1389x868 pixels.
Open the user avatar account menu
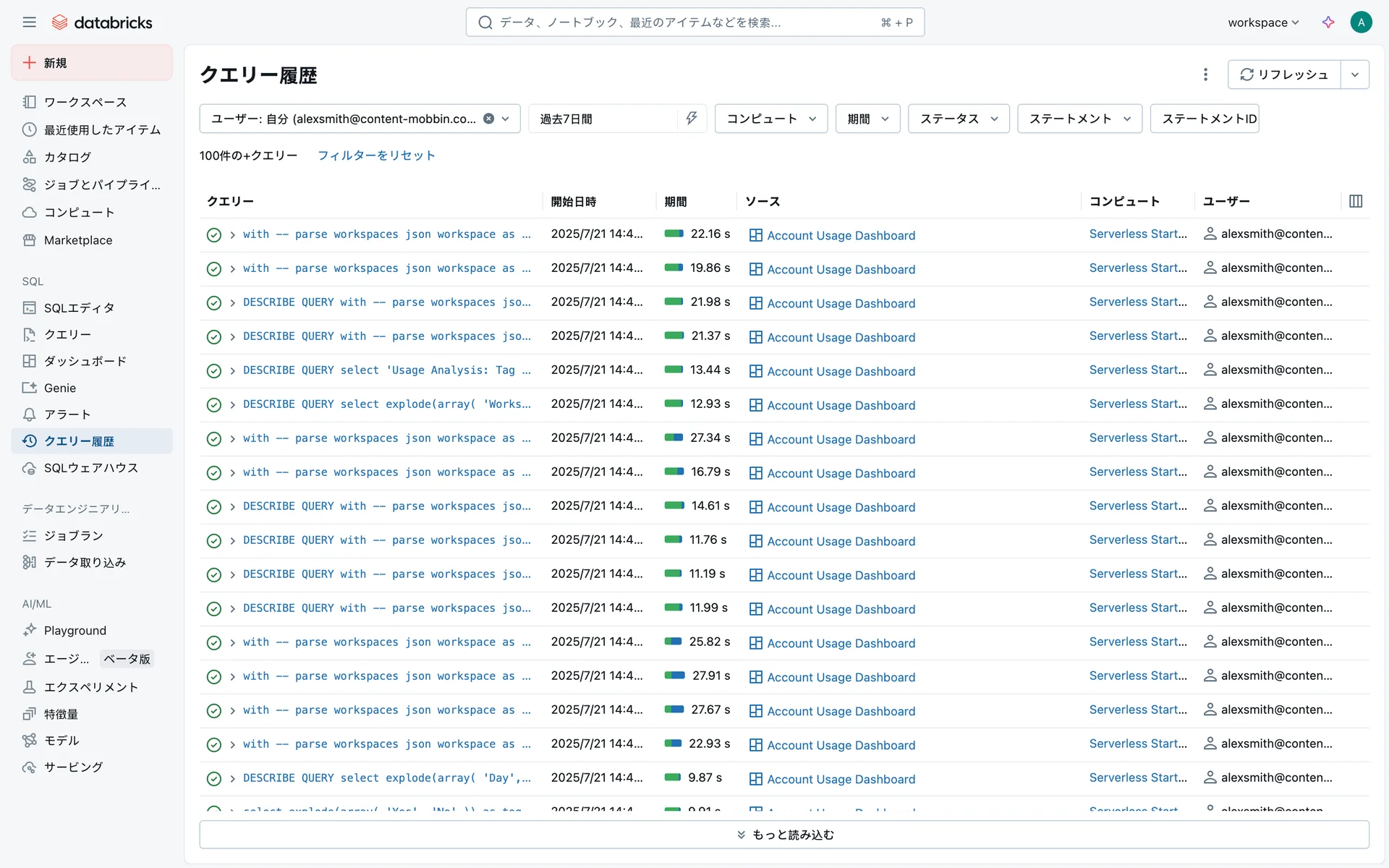click(1361, 22)
